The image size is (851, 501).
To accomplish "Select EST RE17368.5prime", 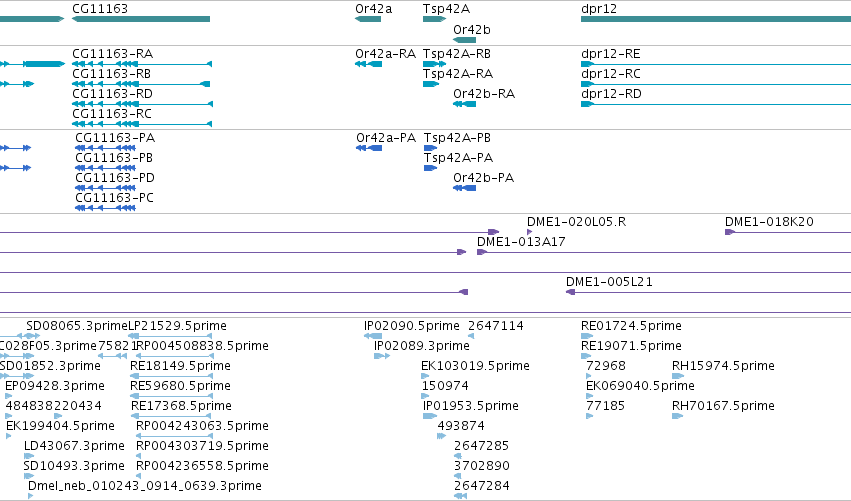I will 181,407.
